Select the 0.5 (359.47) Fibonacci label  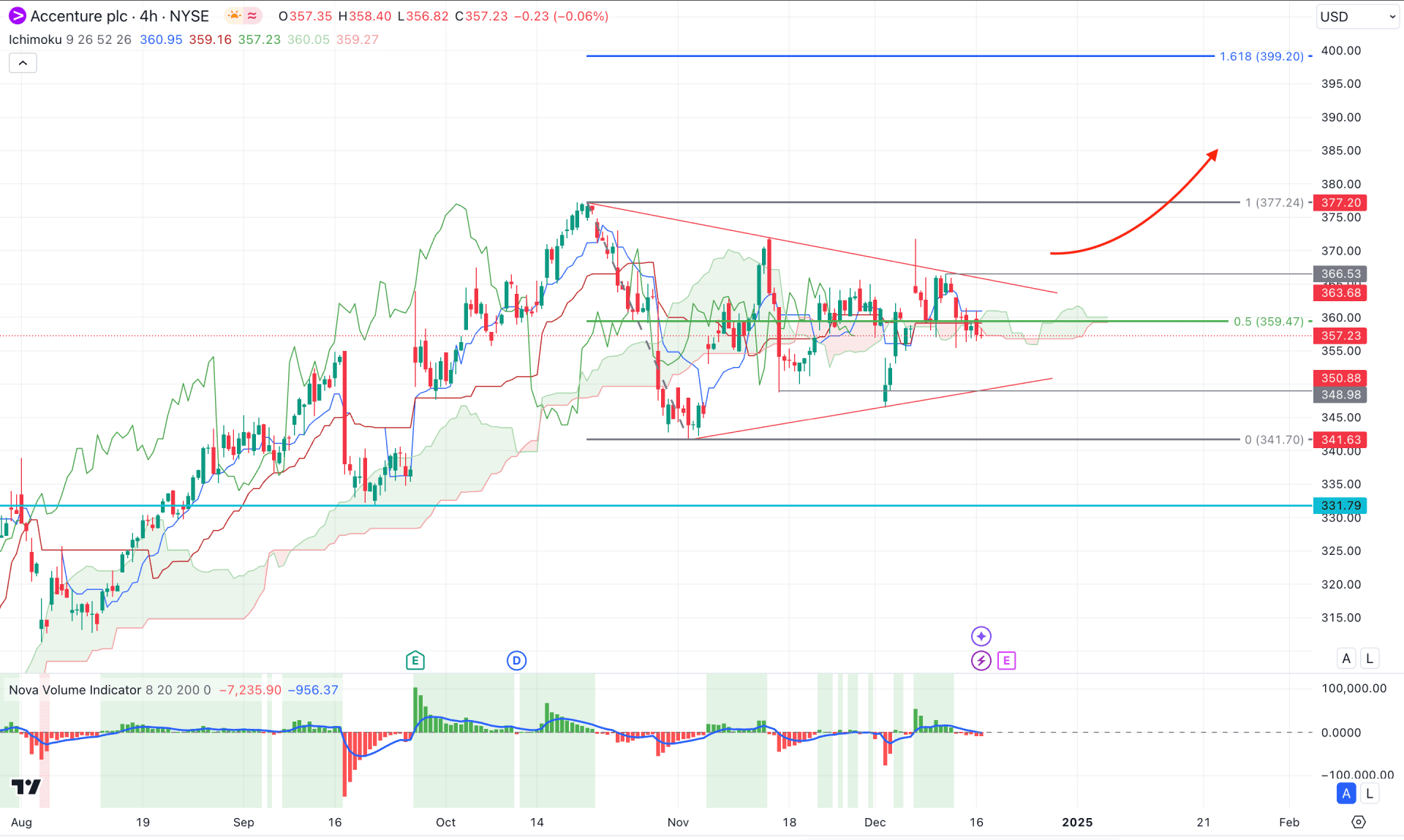point(1269,322)
